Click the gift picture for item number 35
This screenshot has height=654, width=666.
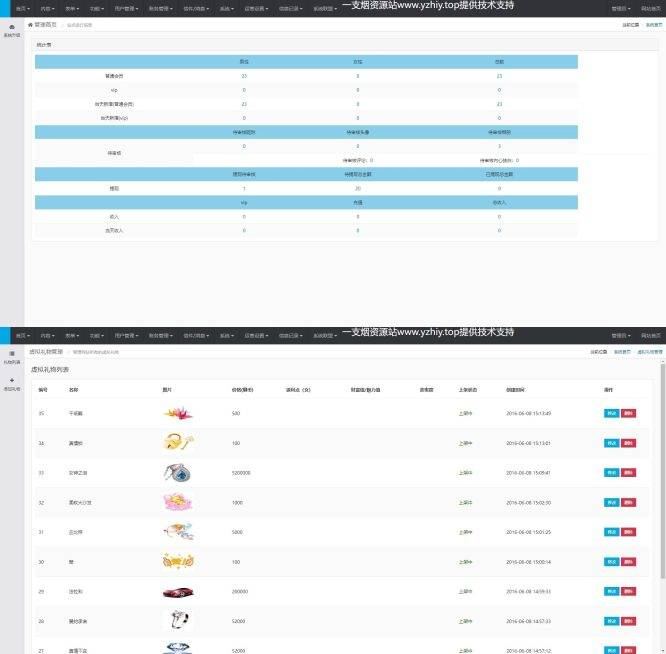pyautogui.click(x=177, y=413)
